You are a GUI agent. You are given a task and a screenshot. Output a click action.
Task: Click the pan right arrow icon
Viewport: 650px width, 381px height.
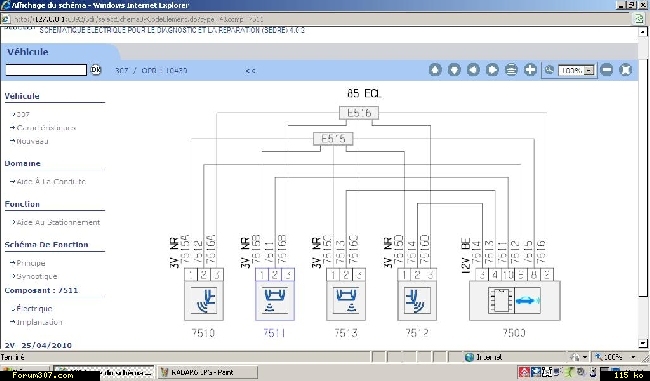coord(492,69)
